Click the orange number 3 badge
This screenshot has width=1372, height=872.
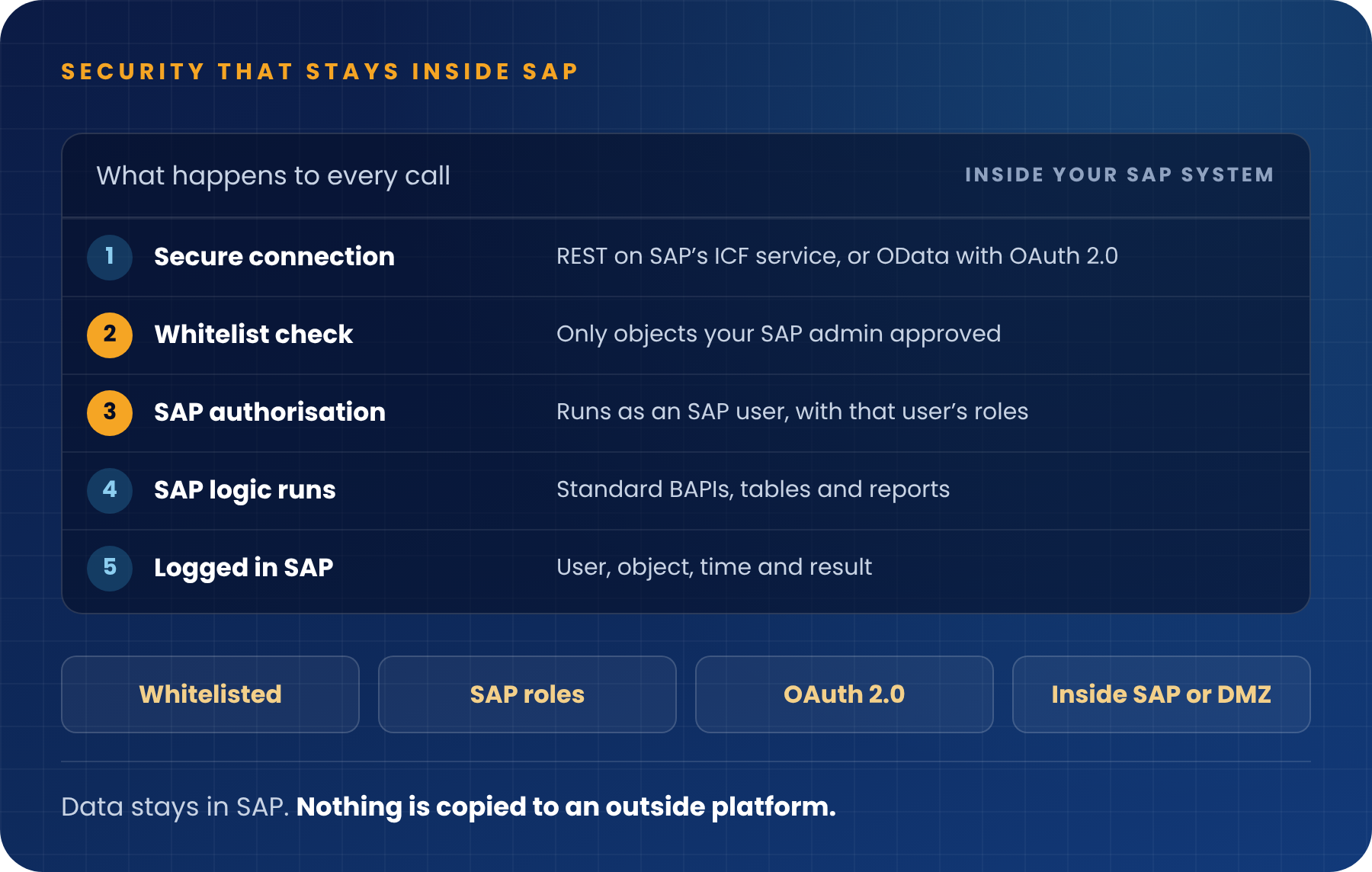click(x=110, y=412)
